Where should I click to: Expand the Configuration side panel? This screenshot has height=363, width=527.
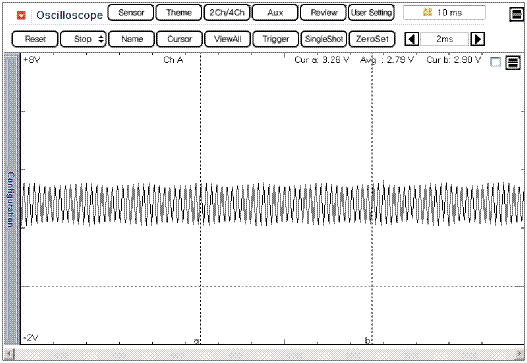[12, 199]
